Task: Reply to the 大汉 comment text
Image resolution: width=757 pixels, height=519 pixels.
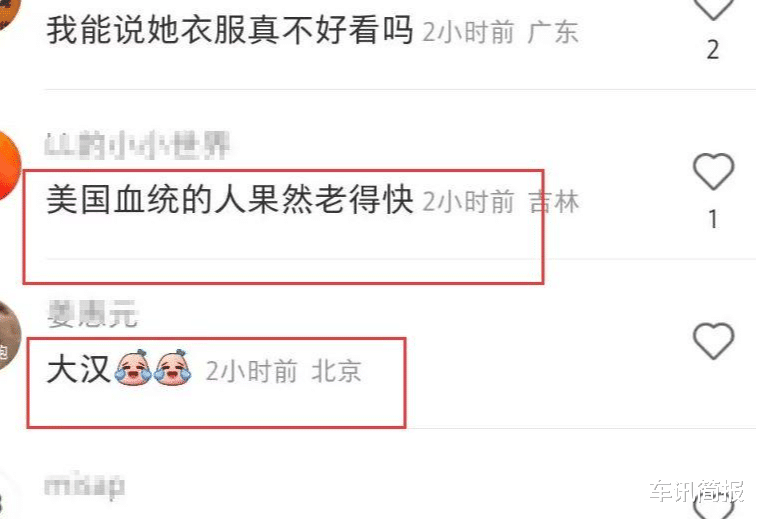Action: click(x=78, y=369)
